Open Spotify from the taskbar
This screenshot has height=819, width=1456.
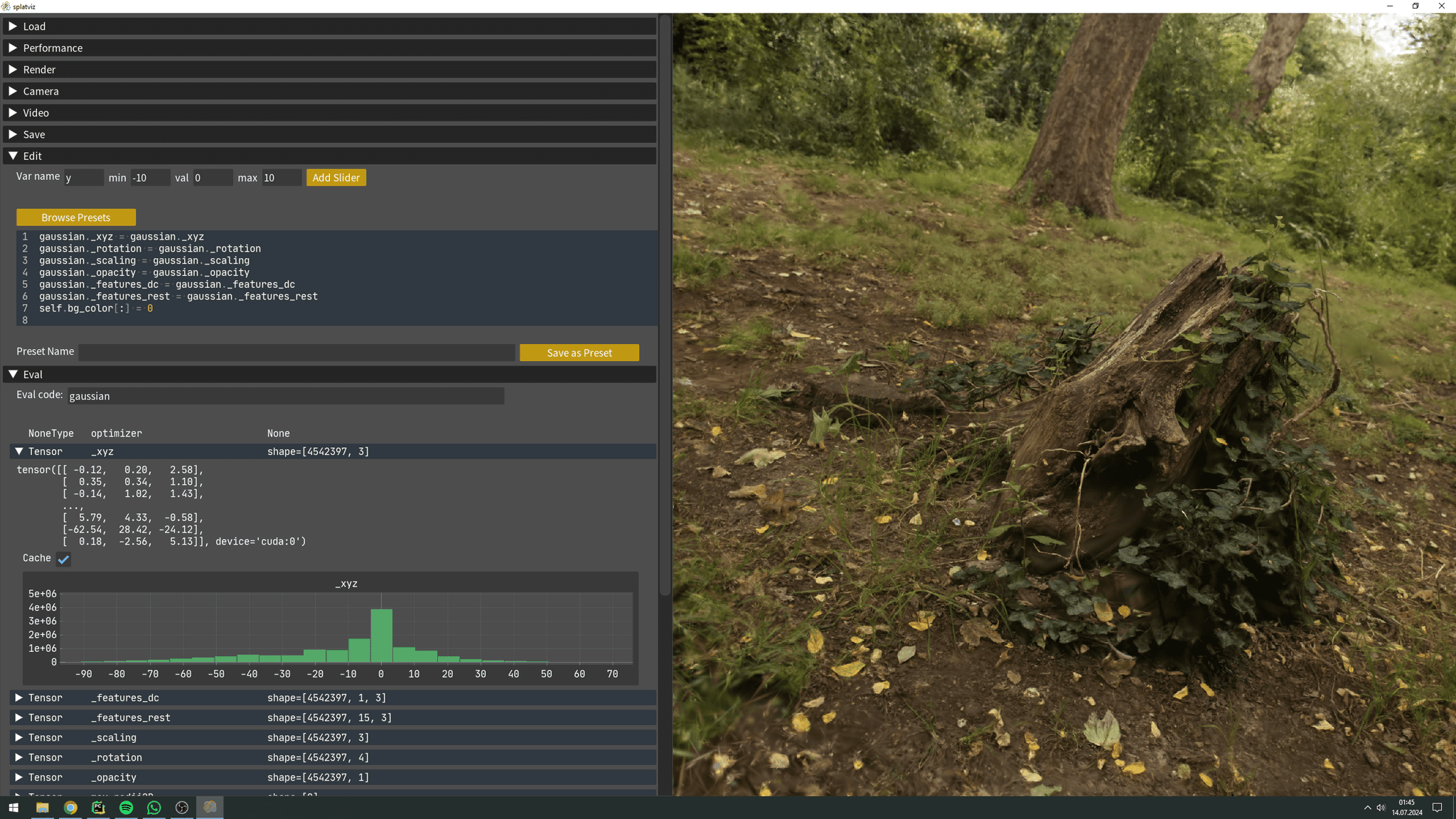coord(127,808)
